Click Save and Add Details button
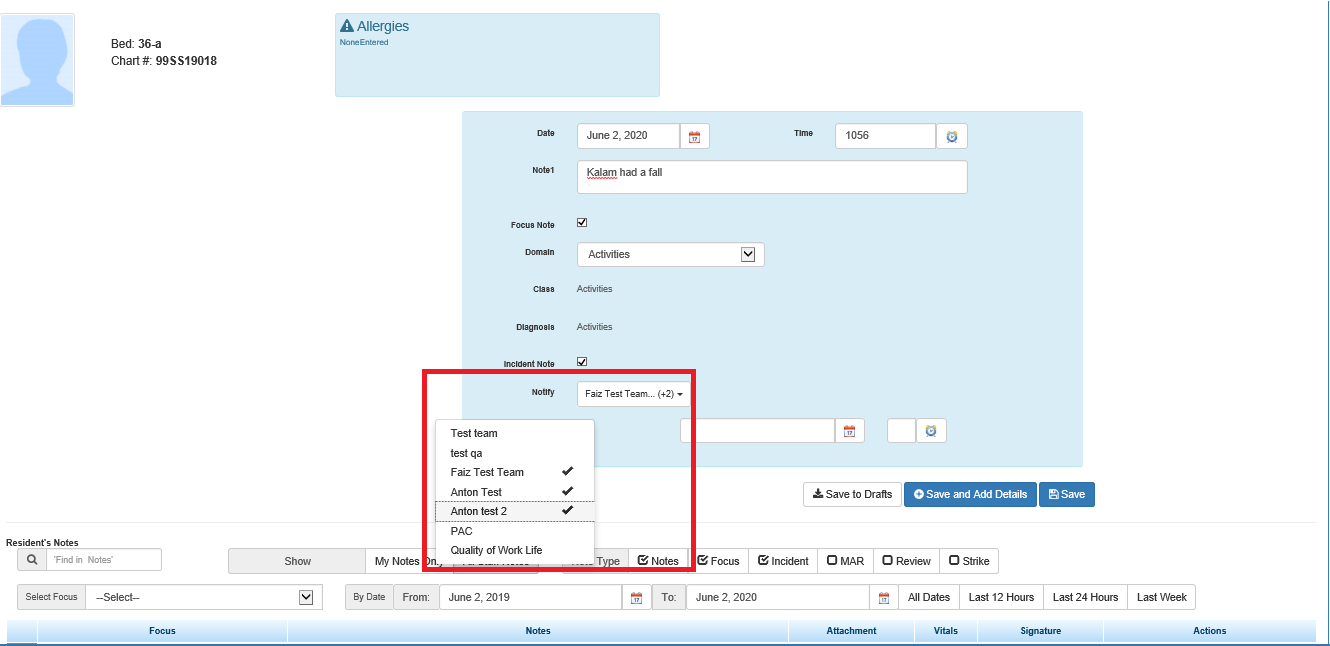1330x646 pixels. click(x=969, y=494)
